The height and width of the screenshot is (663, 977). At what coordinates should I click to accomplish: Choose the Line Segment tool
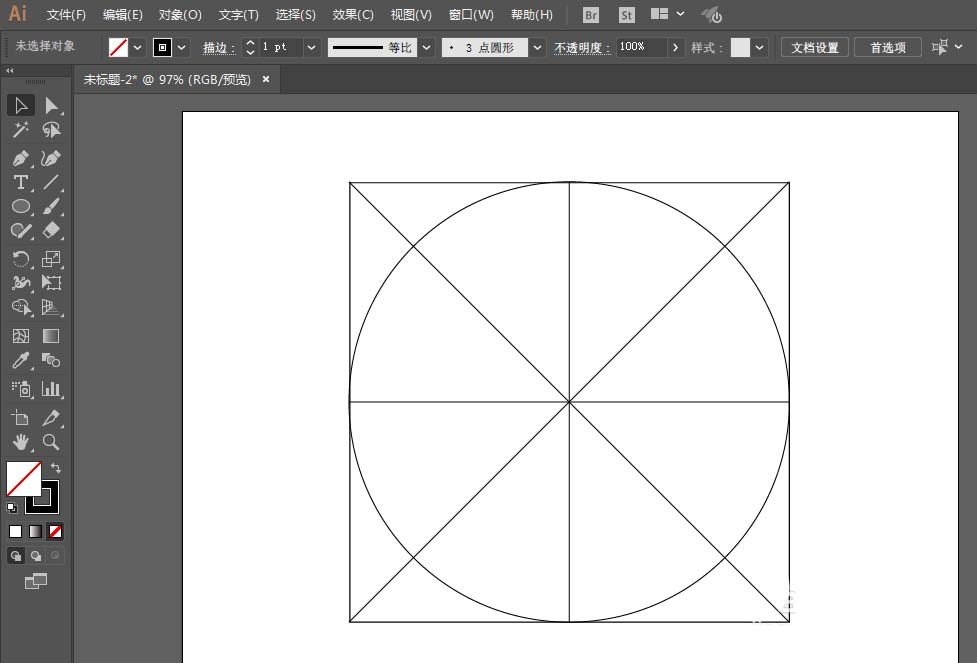(51, 182)
